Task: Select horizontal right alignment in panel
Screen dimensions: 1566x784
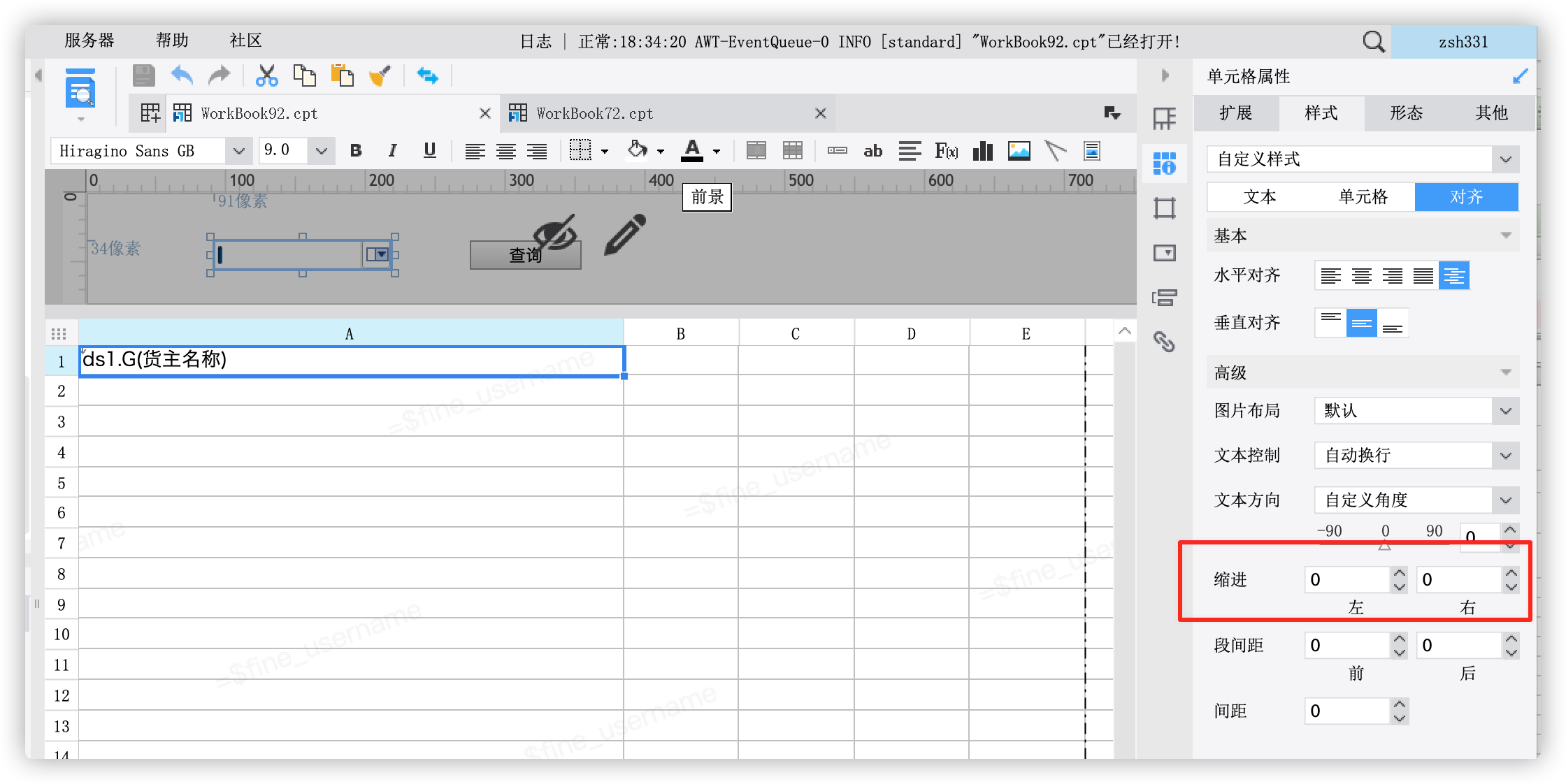Action: point(1392,275)
